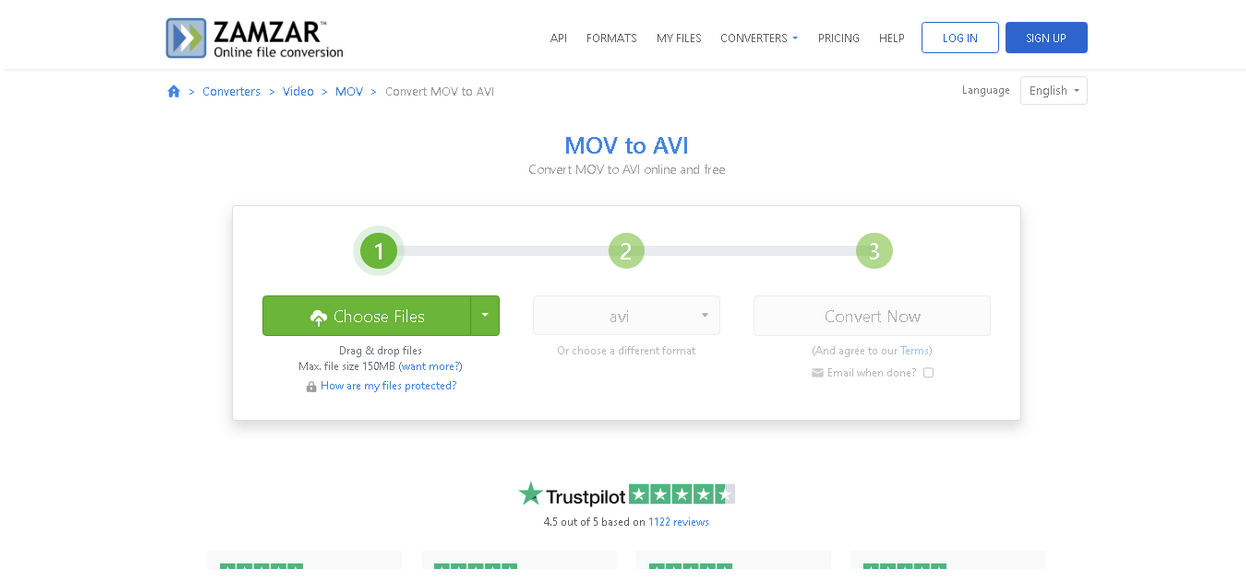The width and height of the screenshot is (1246, 582).
Task: Click the 'MOV to AVI' heading
Action: pyautogui.click(x=626, y=145)
